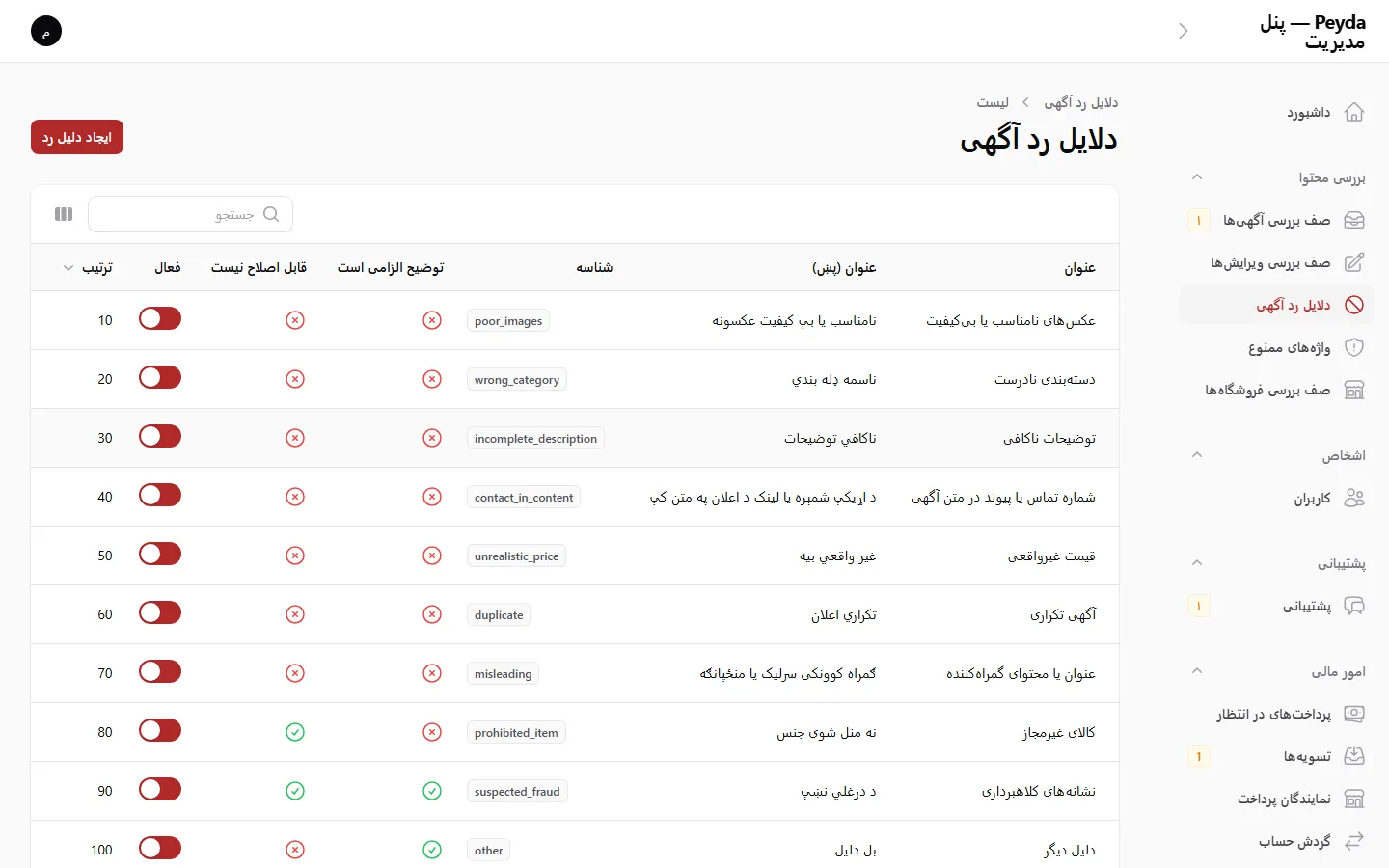Open واژه‌های ممنوع in the sidebar
Screen dimensions: 1389x868
point(1276,348)
